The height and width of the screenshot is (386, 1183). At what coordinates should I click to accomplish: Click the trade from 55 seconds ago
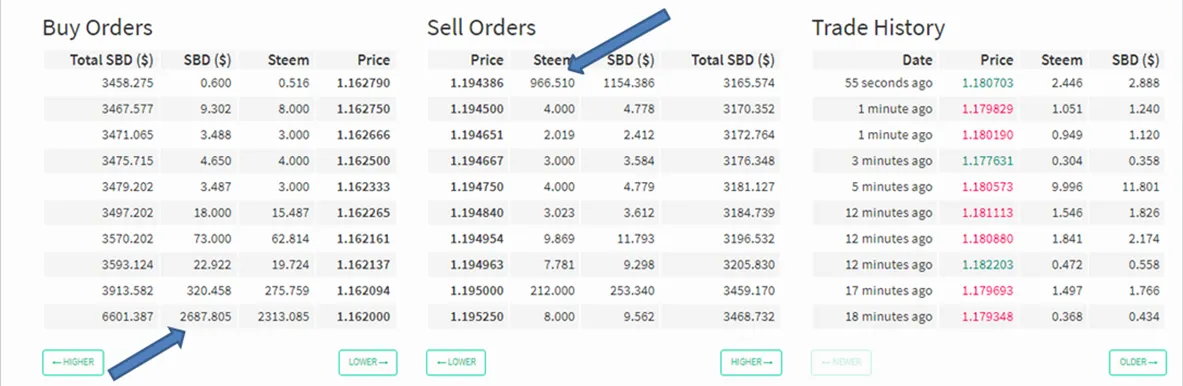click(x=988, y=83)
